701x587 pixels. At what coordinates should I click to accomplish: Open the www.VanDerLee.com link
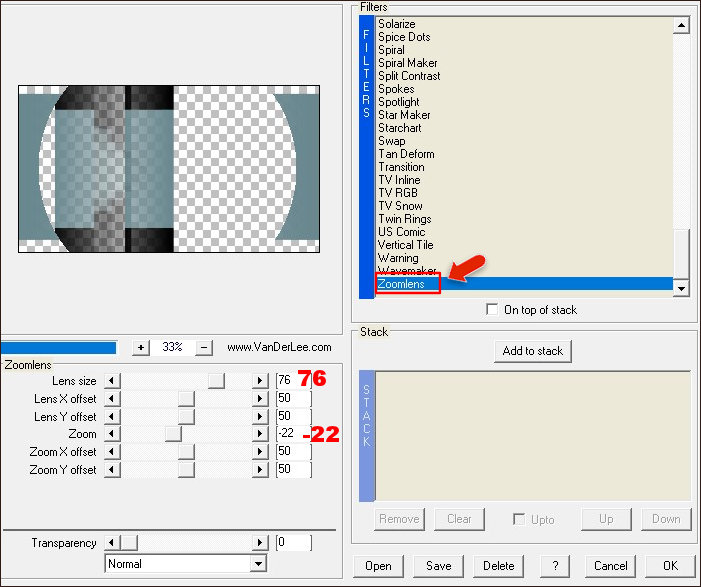[278, 347]
